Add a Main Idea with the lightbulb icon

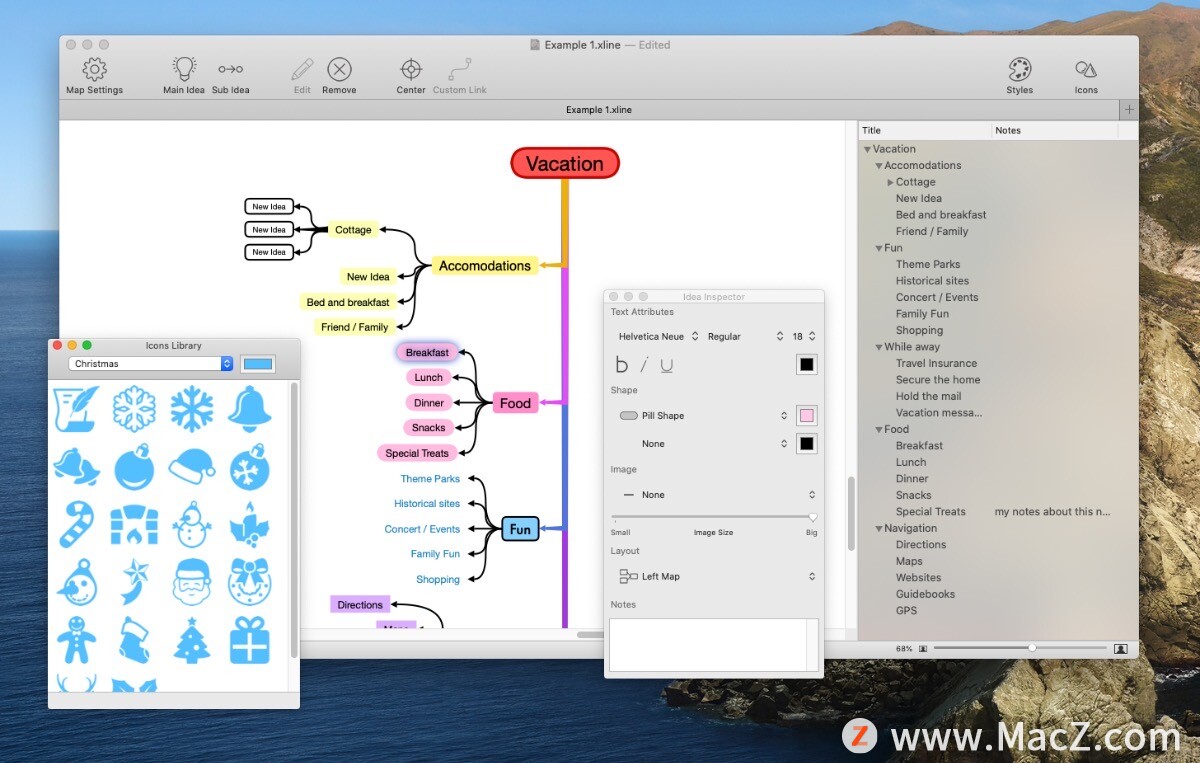[184, 69]
